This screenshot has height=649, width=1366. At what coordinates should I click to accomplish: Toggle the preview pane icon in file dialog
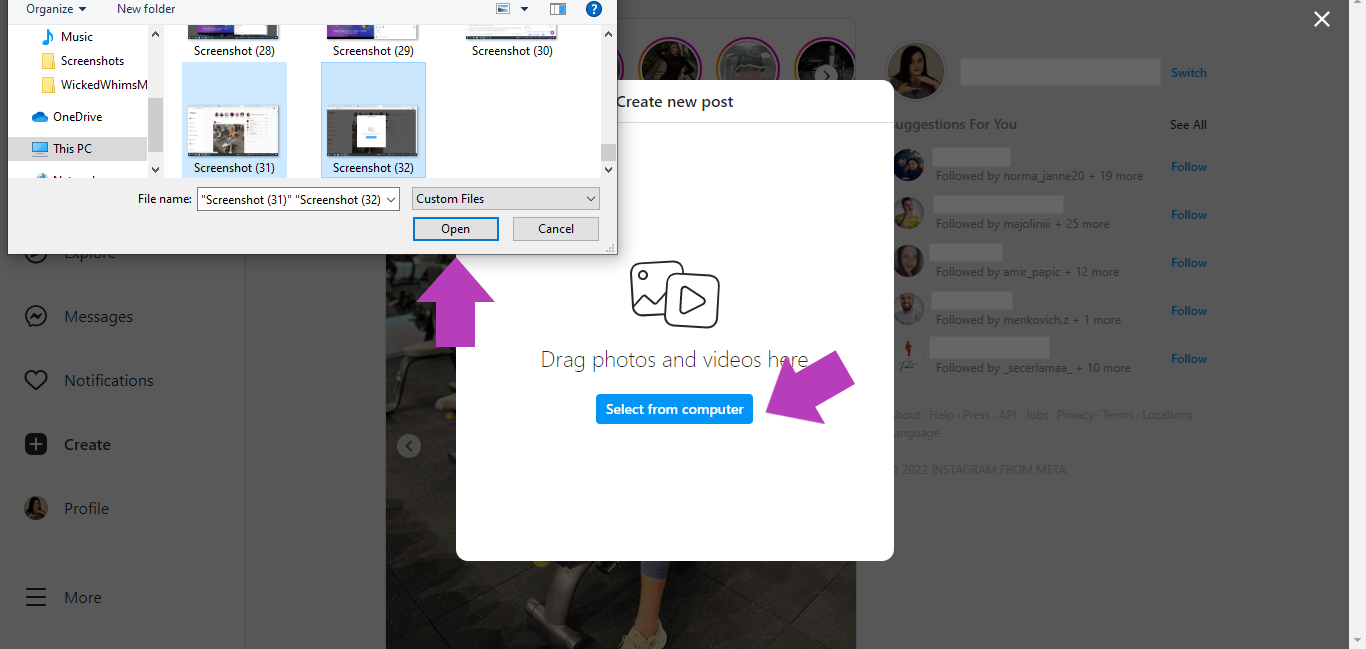point(558,9)
